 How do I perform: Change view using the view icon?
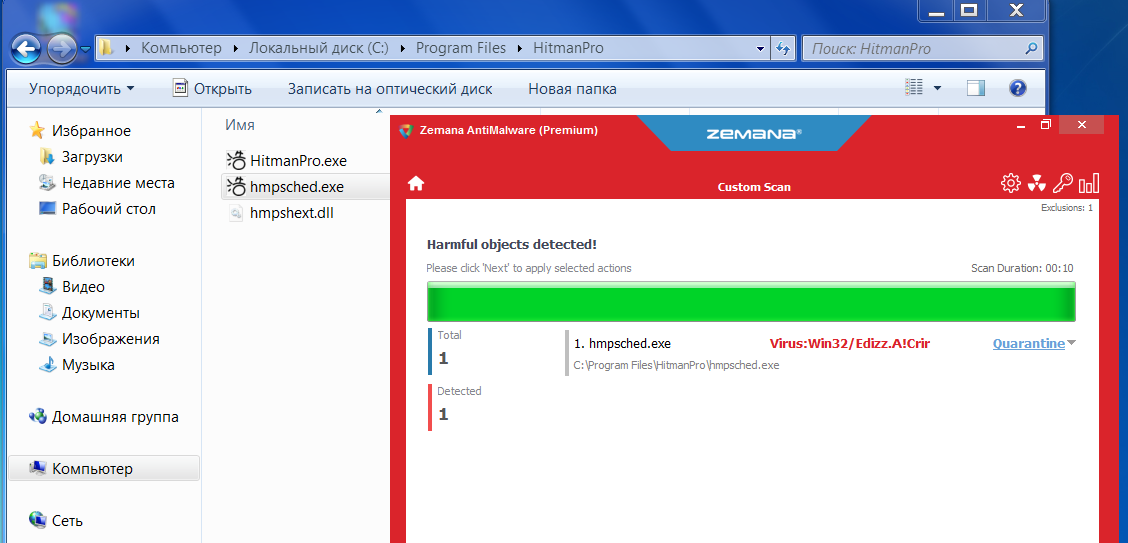(914, 88)
